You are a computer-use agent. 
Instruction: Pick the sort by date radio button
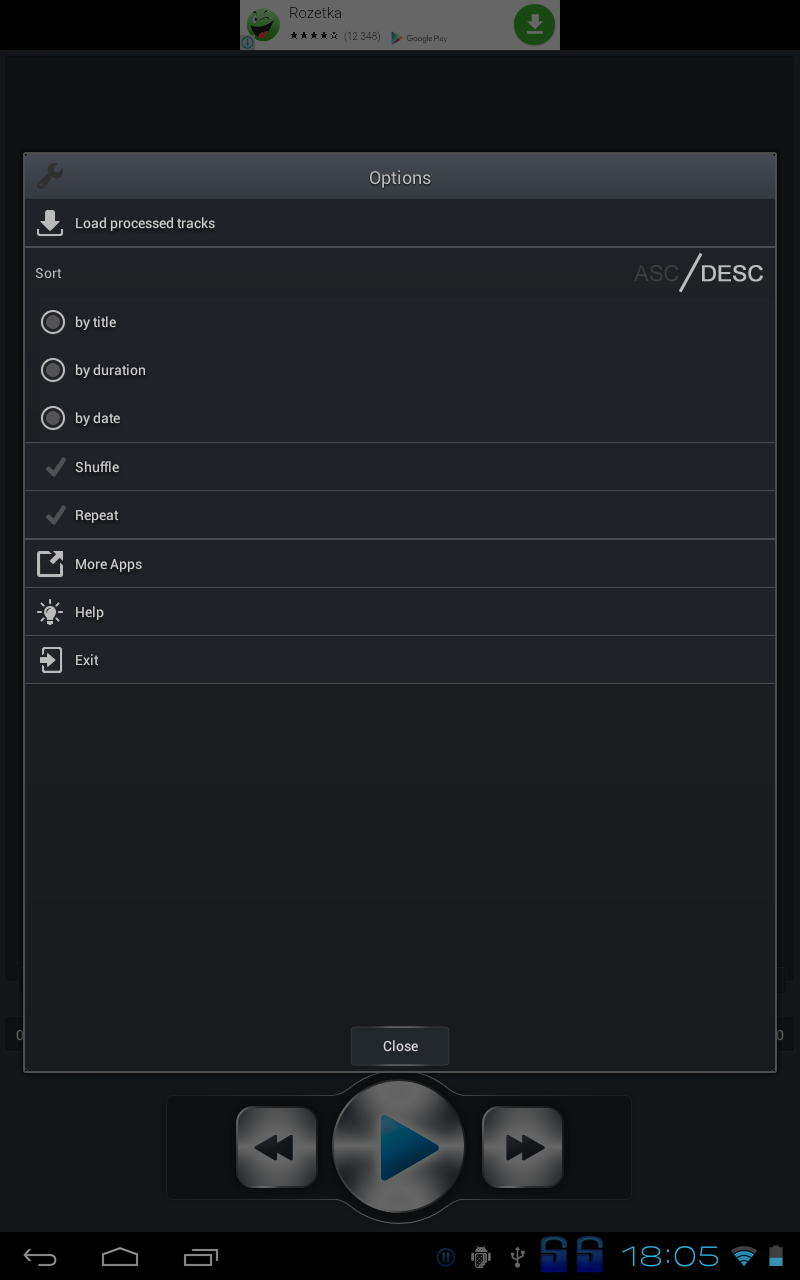click(53, 418)
